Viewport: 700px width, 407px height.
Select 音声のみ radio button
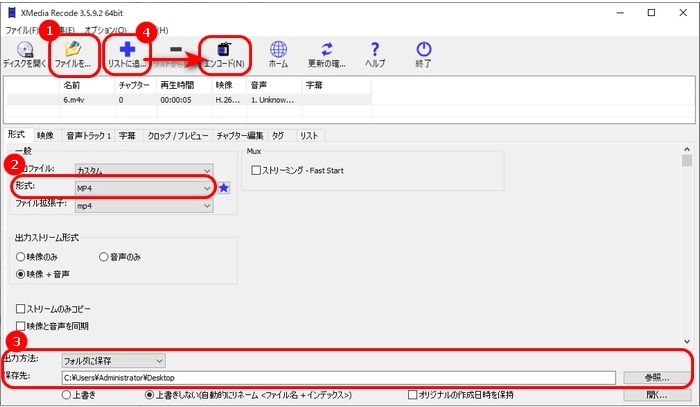(x=104, y=257)
